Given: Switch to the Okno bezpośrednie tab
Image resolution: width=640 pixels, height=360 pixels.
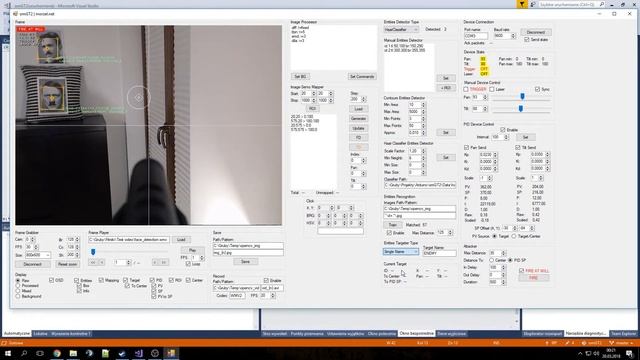Looking at the screenshot, I should pos(416,334).
